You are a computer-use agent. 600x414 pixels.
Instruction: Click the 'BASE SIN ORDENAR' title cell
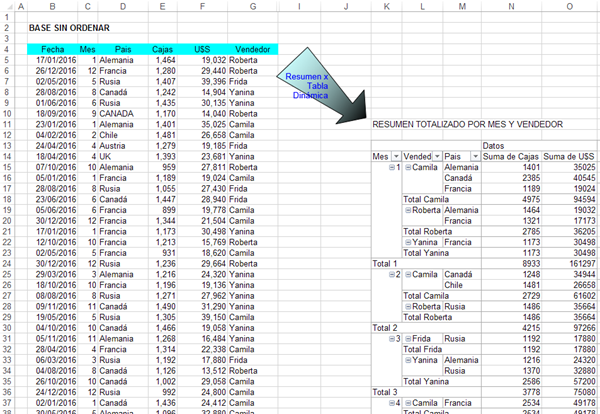[69, 28]
